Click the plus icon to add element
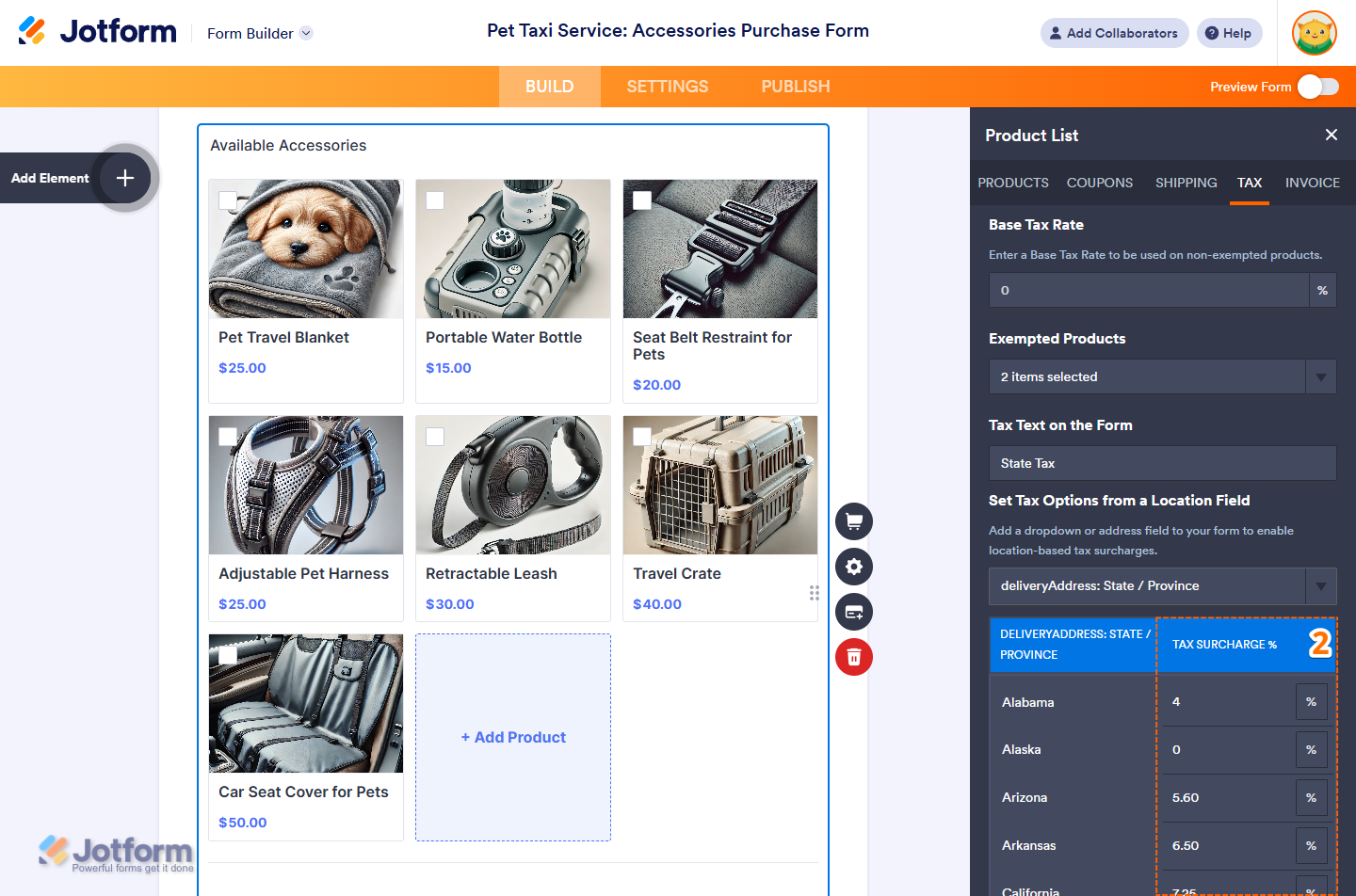The image size is (1356, 896). [x=125, y=178]
